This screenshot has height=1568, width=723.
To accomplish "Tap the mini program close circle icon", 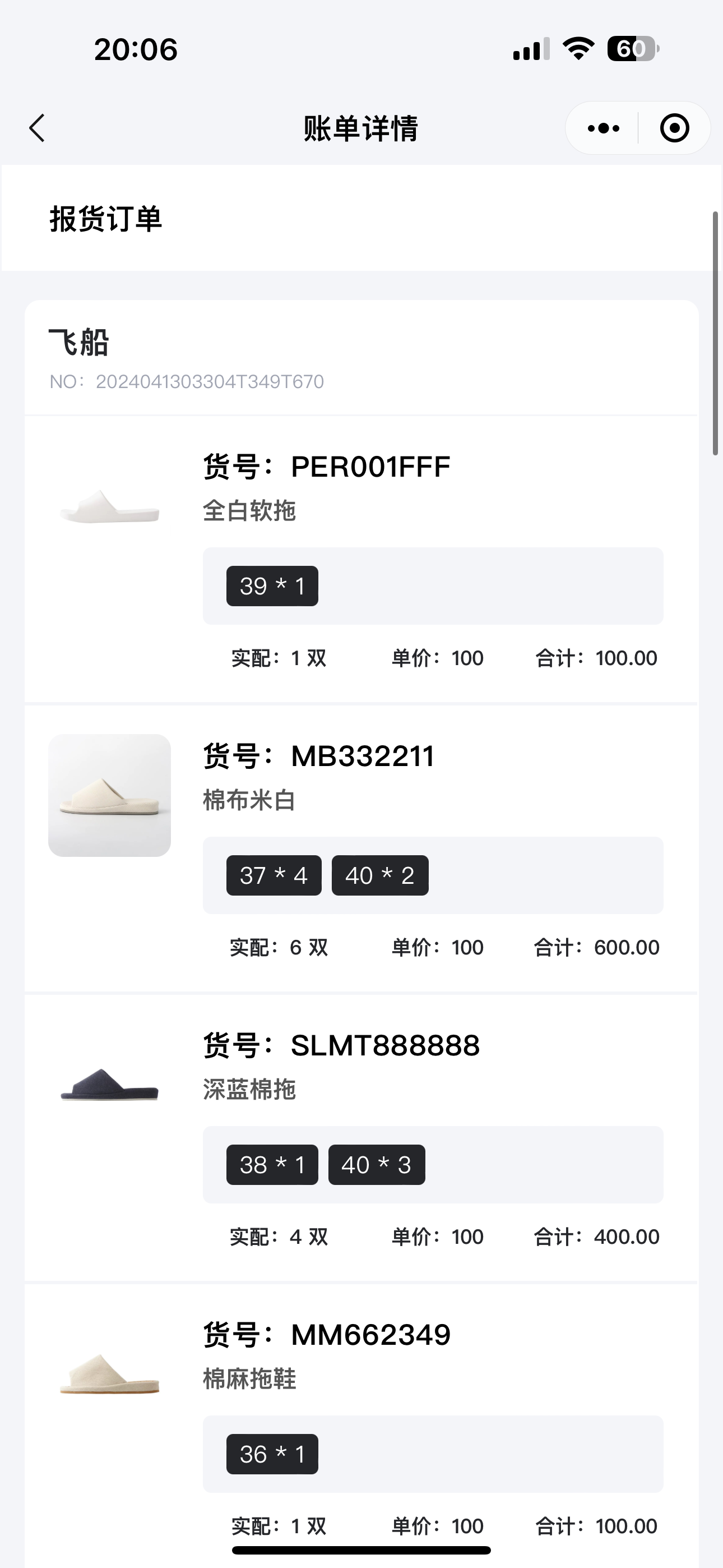I will tap(674, 128).
